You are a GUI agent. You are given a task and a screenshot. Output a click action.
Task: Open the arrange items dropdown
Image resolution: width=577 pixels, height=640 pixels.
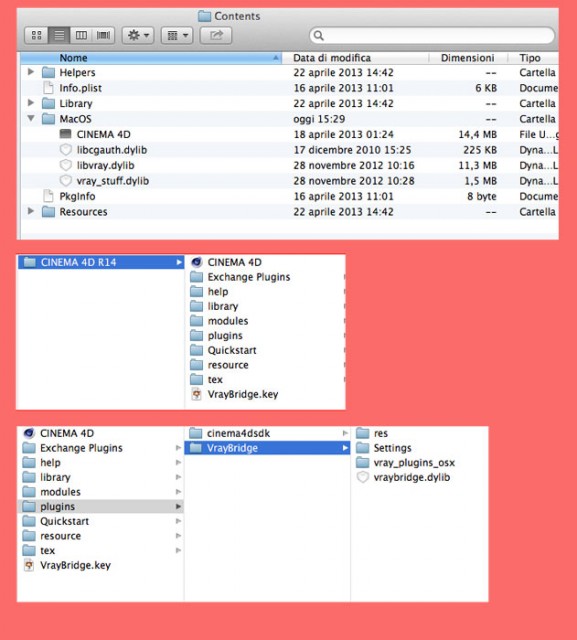coord(177,36)
